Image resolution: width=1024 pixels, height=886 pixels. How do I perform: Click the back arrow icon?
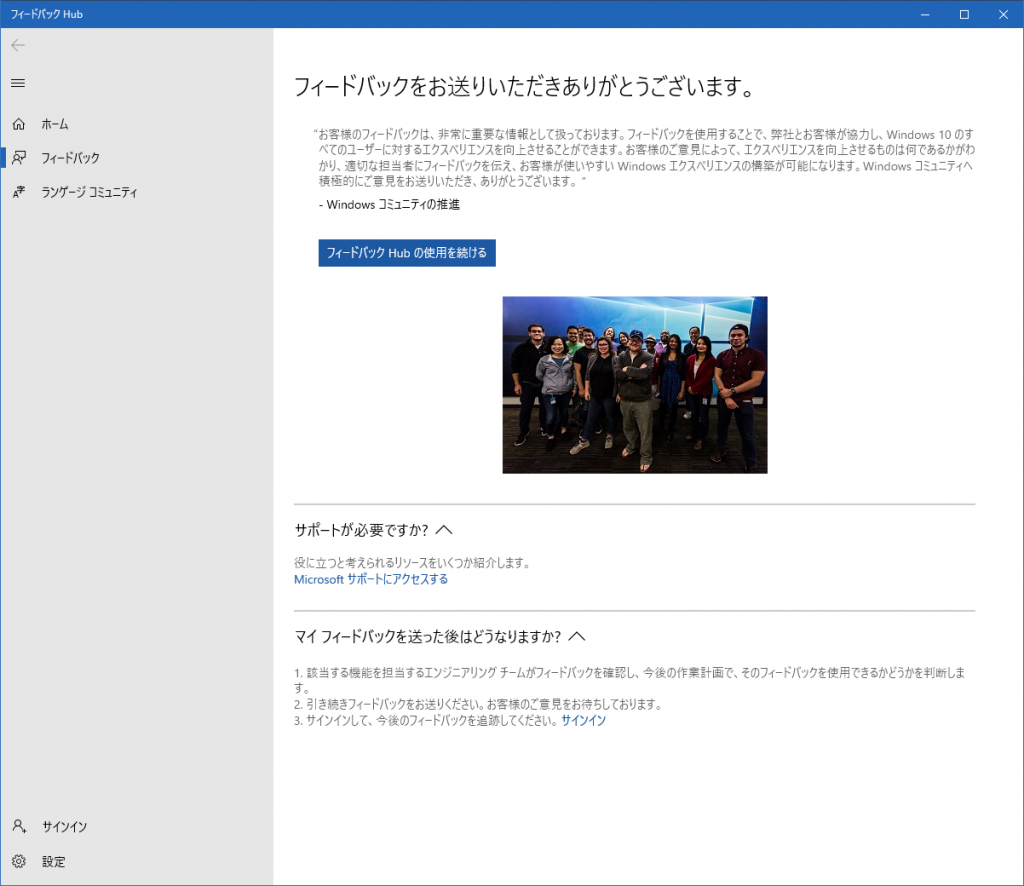(x=18, y=45)
